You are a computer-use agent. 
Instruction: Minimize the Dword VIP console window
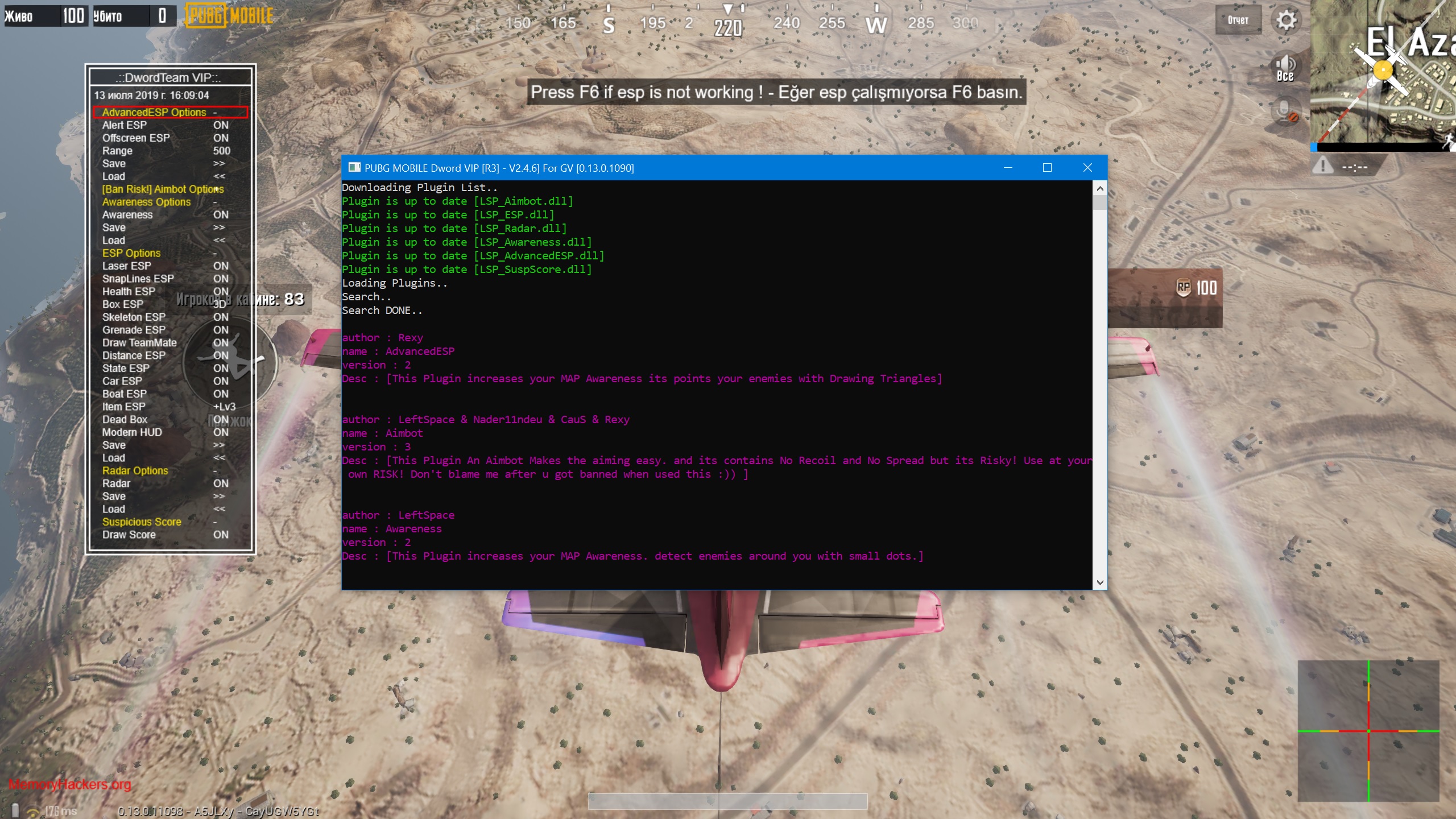[x=1008, y=167]
